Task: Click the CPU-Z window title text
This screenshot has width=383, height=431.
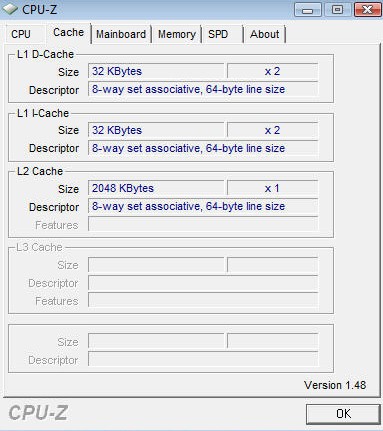Action: (39, 9)
